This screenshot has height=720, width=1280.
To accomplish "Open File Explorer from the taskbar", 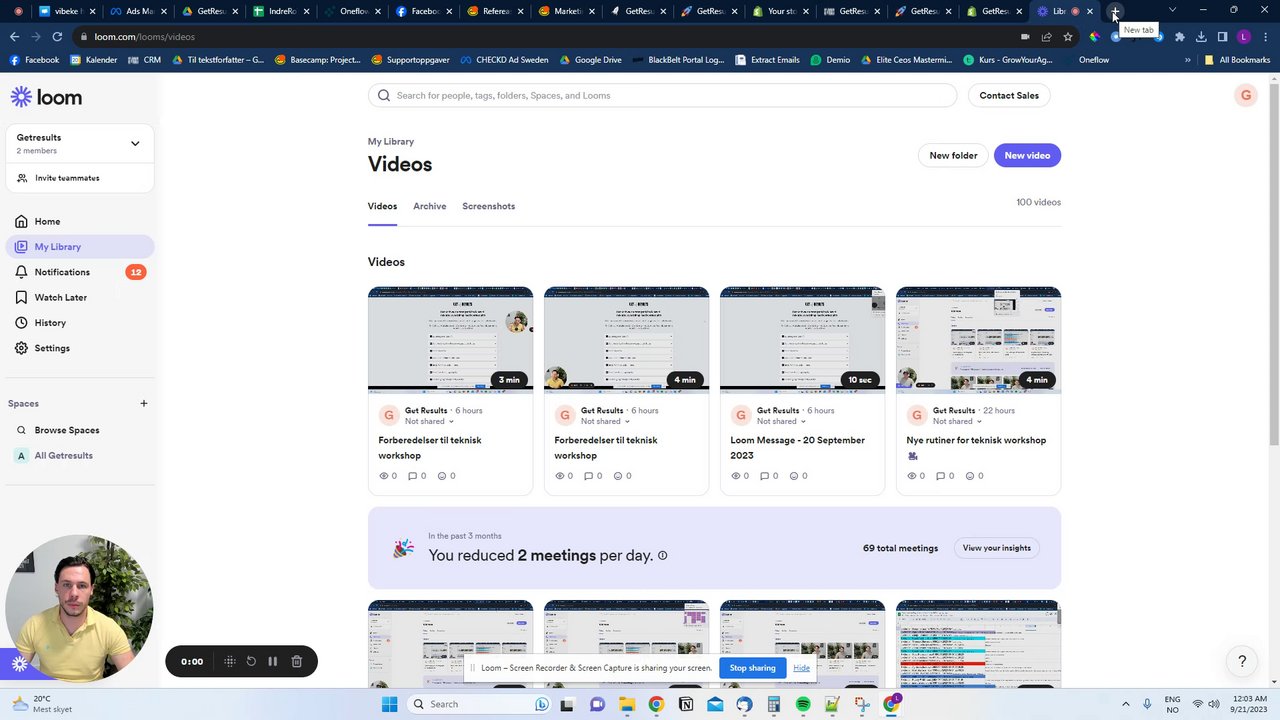I will 626,704.
